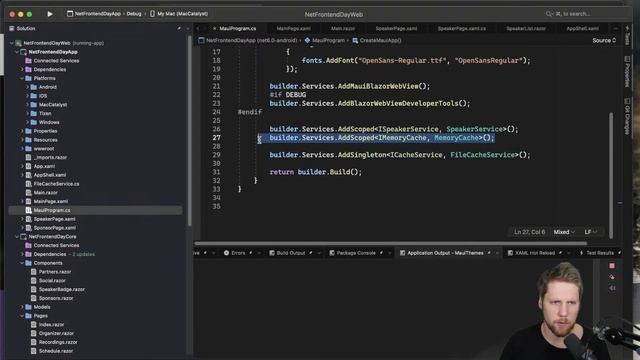Switch to the SpeakerPage.xaml.cs tab
Viewport: 640px width, 360px height.
pos(462,29)
